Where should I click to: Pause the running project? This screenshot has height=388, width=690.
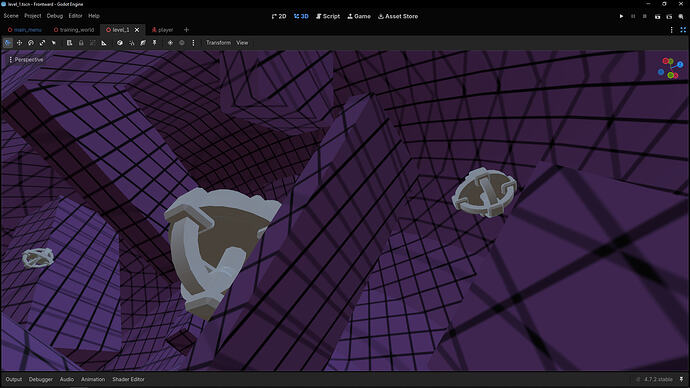633,16
